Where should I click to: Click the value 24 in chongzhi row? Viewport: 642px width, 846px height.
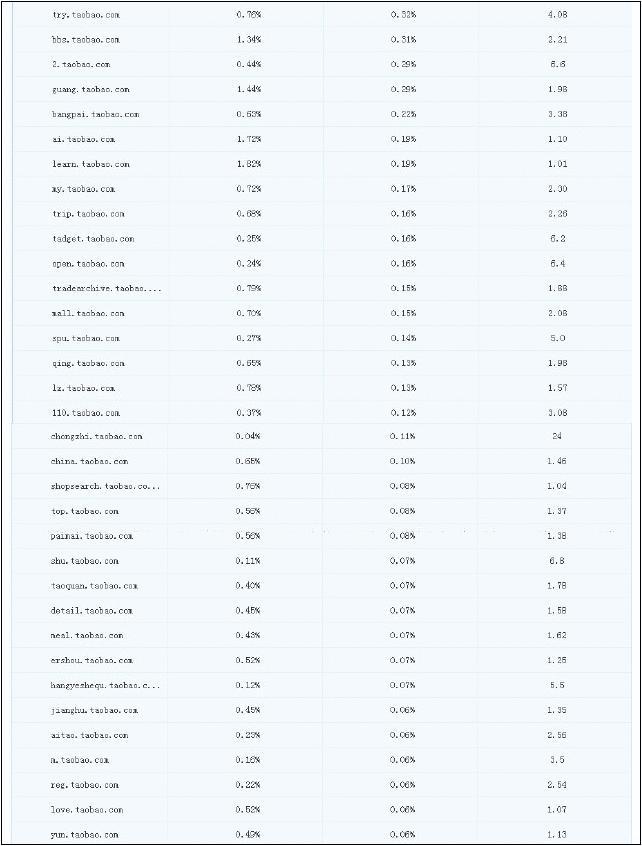tap(557, 437)
